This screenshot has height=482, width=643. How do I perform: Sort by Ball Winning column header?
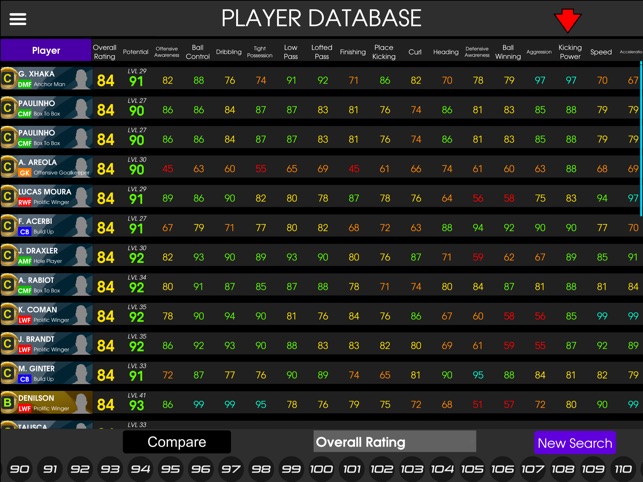pyautogui.click(x=508, y=52)
